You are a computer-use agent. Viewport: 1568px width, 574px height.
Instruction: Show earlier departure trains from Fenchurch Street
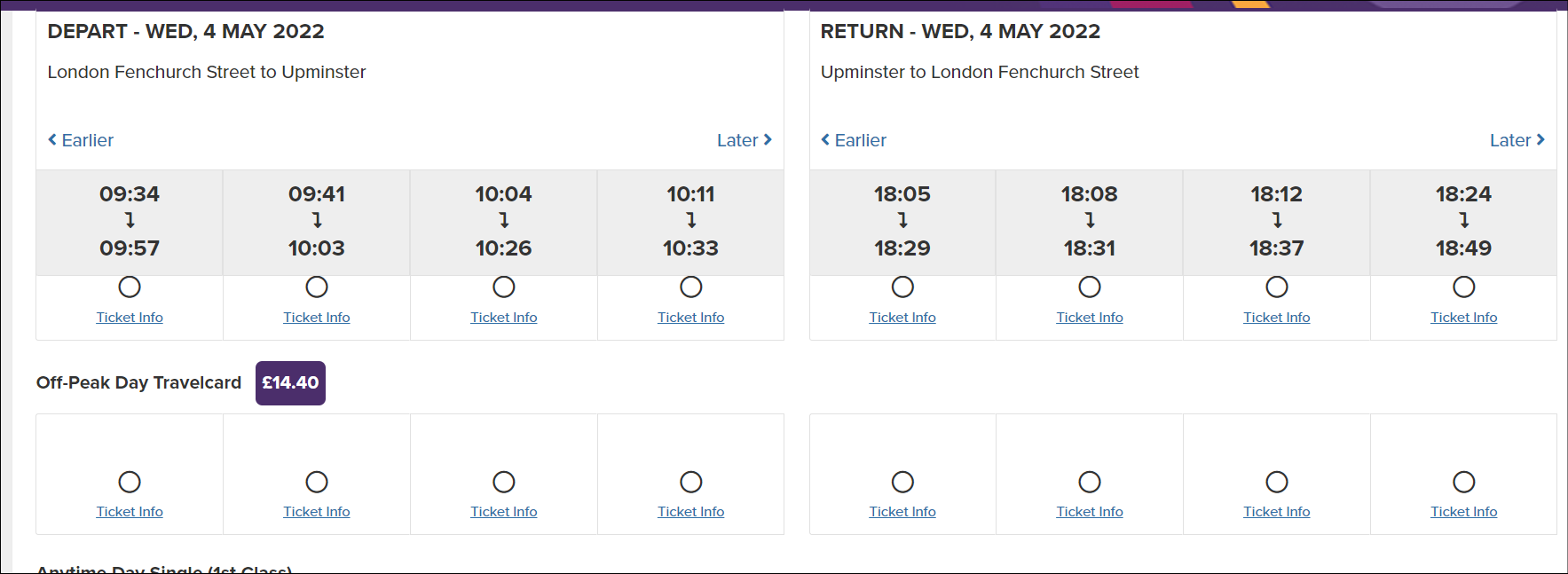[x=80, y=140]
